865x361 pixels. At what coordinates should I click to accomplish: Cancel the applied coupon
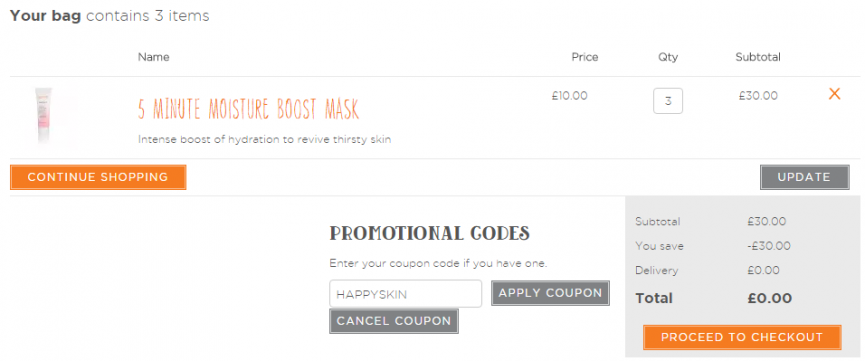tap(394, 321)
